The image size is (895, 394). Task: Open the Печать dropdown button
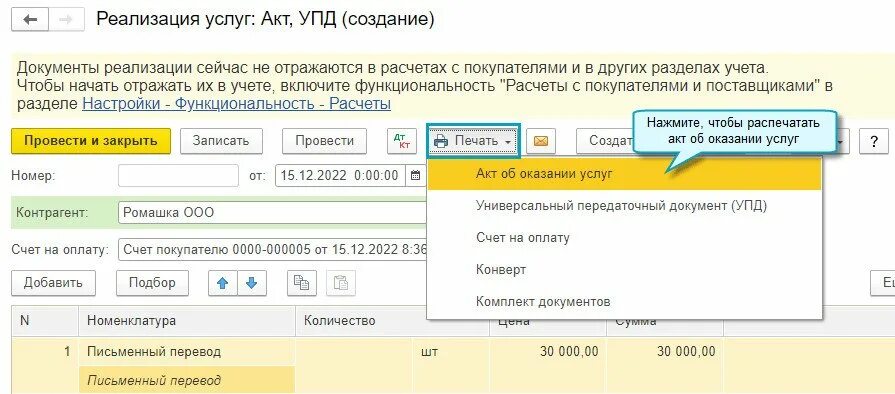473,141
